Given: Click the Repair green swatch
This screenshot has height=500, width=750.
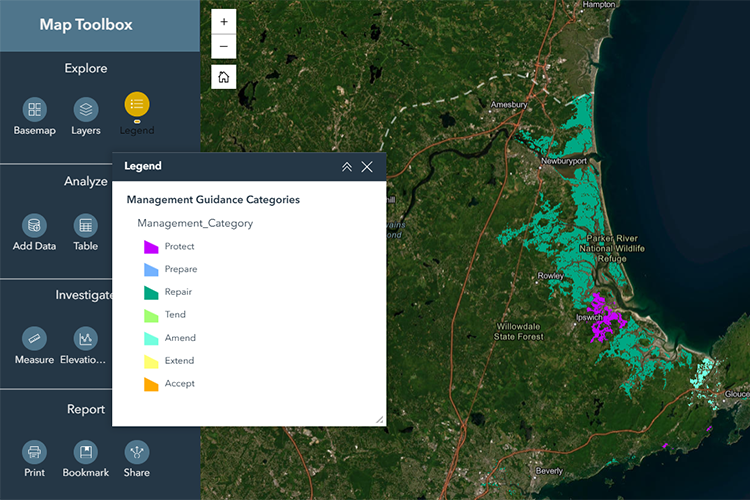Looking at the screenshot, I should pyautogui.click(x=151, y=292).
